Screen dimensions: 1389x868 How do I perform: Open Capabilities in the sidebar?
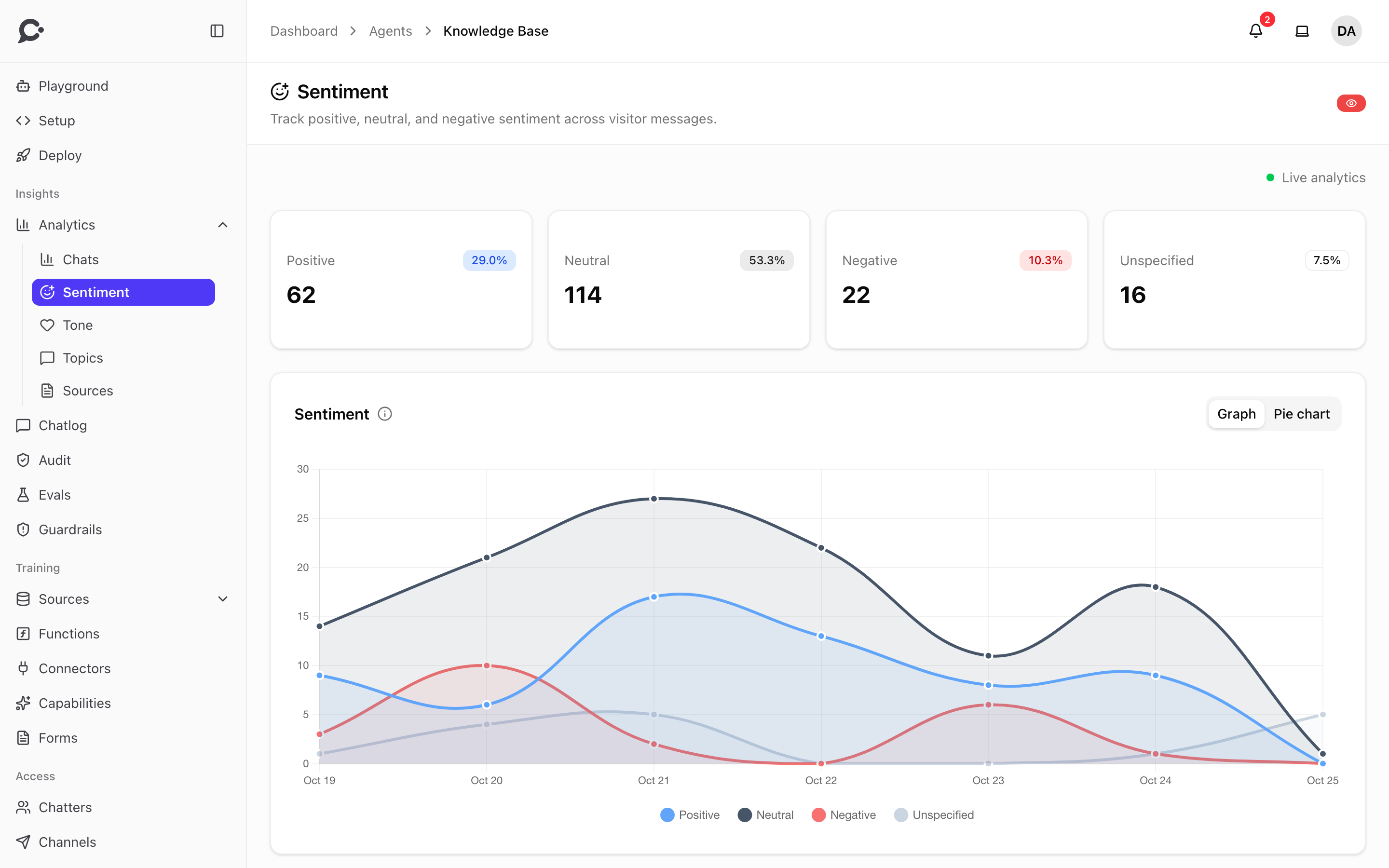coord(123,703)
